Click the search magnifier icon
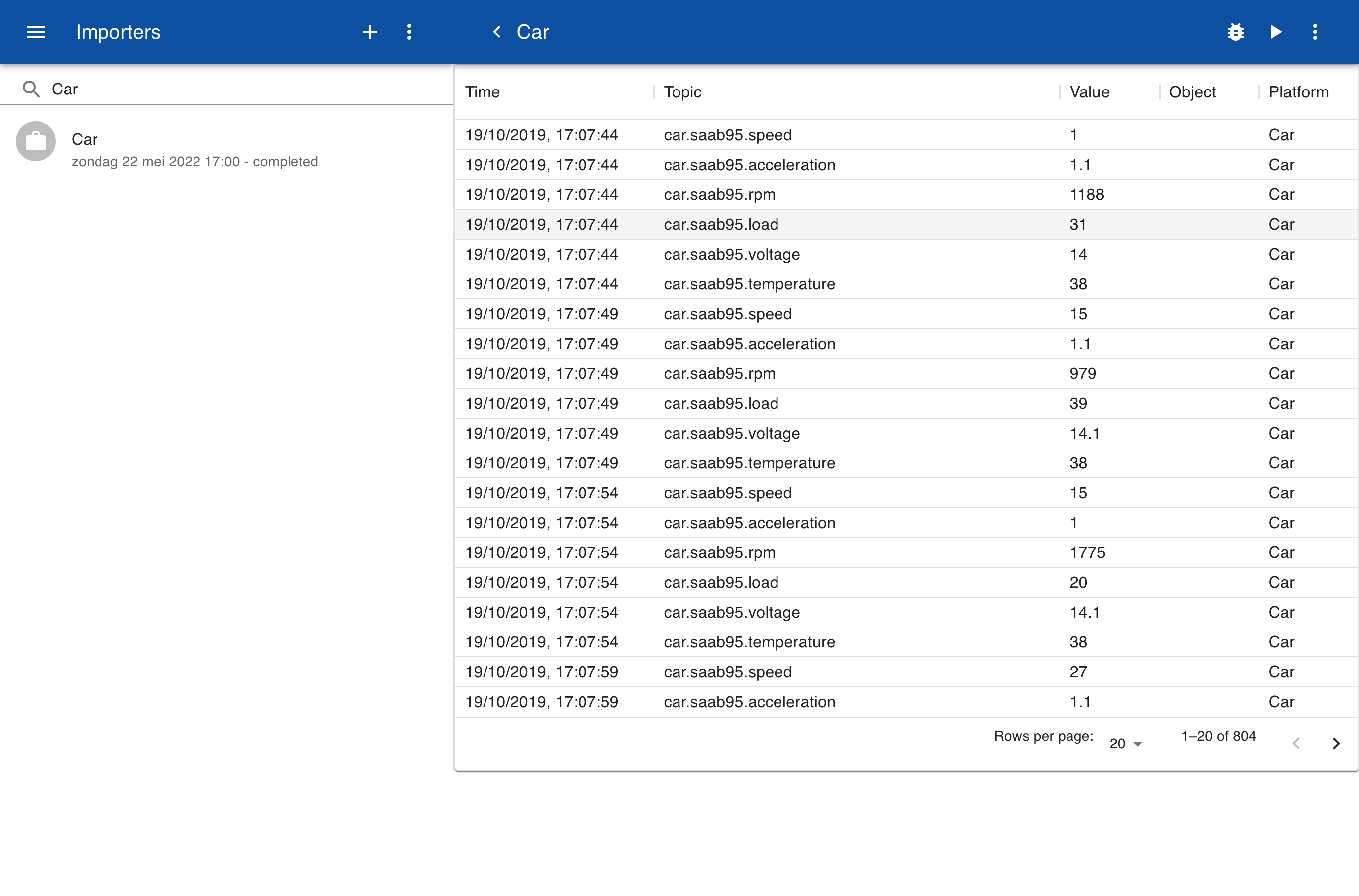 tap(31, 89)
